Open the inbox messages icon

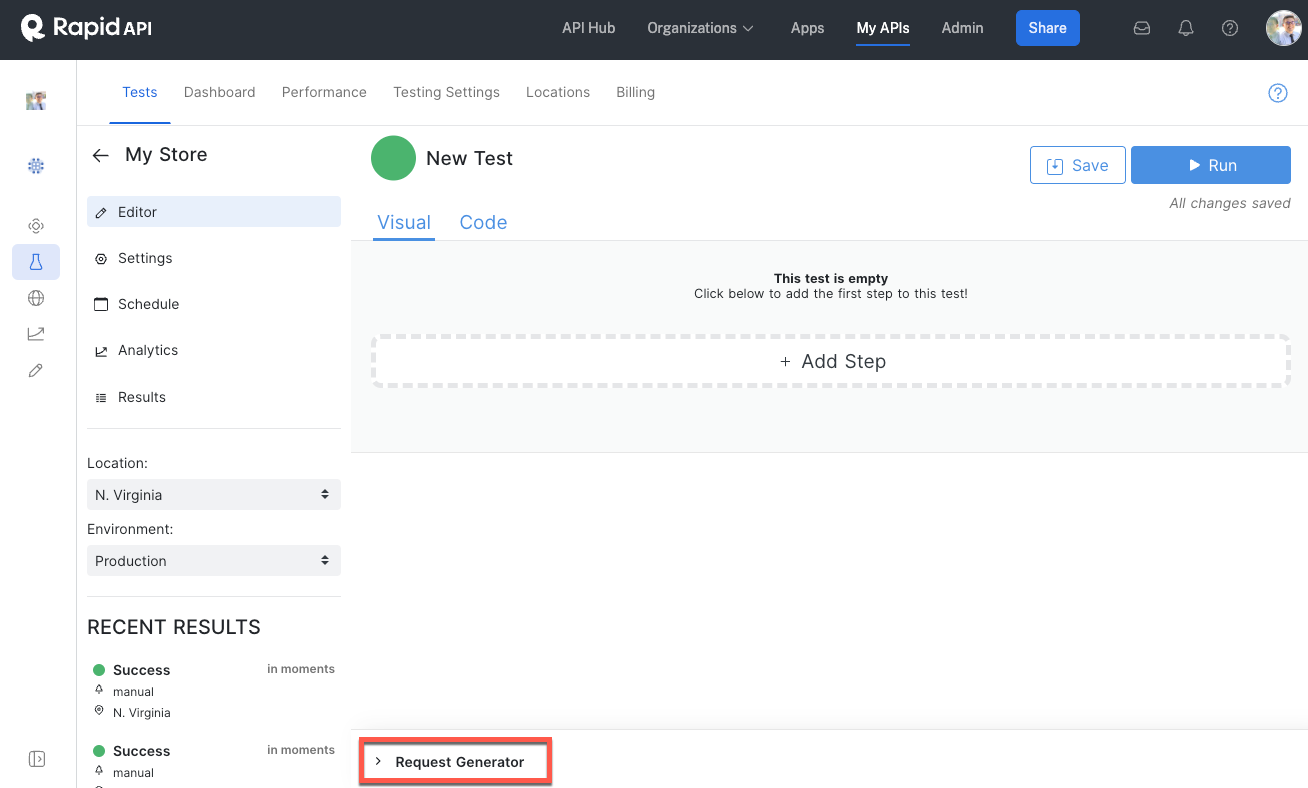[x=1142, y=28]
